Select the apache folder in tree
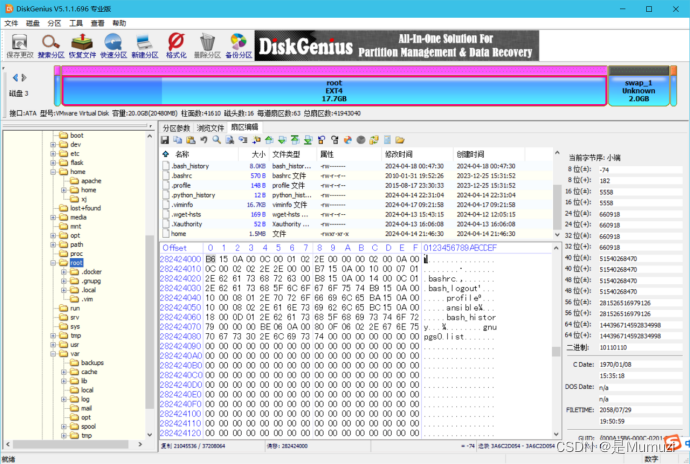 point(91,181)
